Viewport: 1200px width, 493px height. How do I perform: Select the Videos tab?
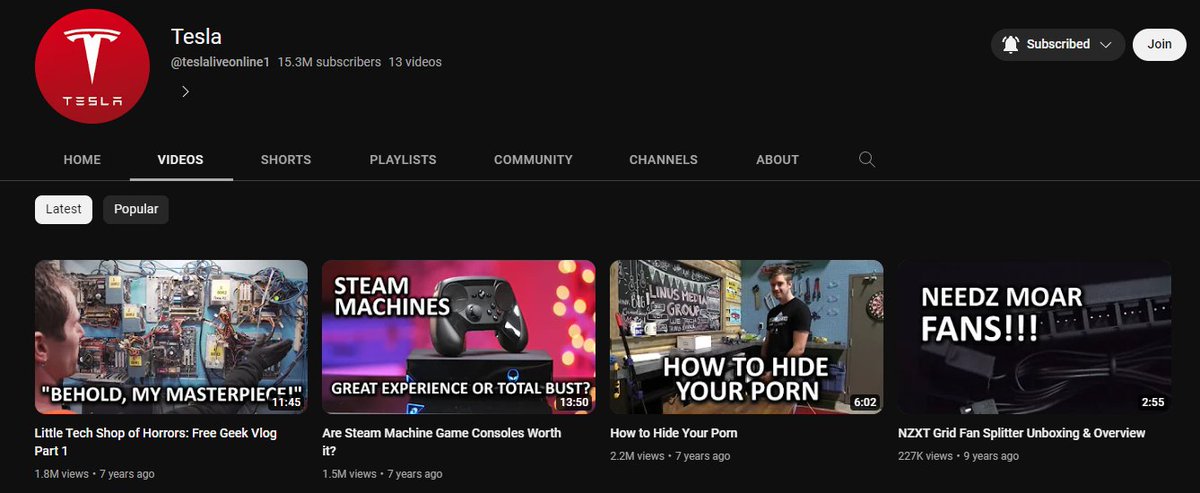[x=180, y=160]
